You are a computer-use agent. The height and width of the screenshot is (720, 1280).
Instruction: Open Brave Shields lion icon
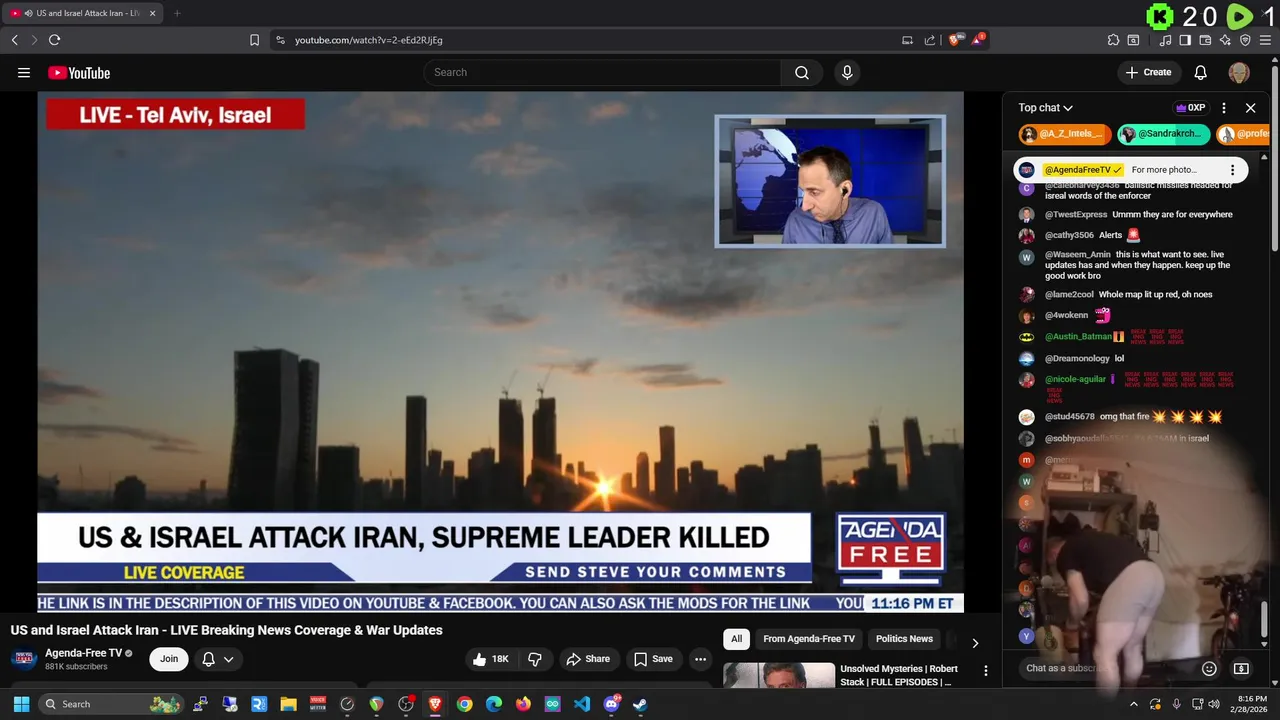pyautogui.click(x=955, y=40)
